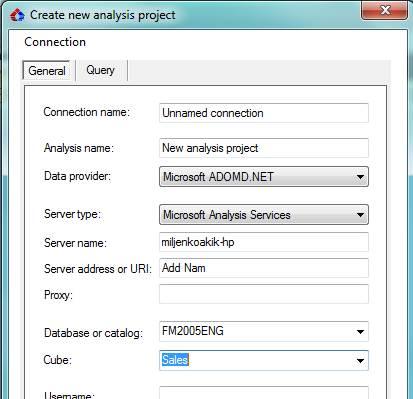
Task: Focus the Connection name text field
Action: (x=264, y=113)
